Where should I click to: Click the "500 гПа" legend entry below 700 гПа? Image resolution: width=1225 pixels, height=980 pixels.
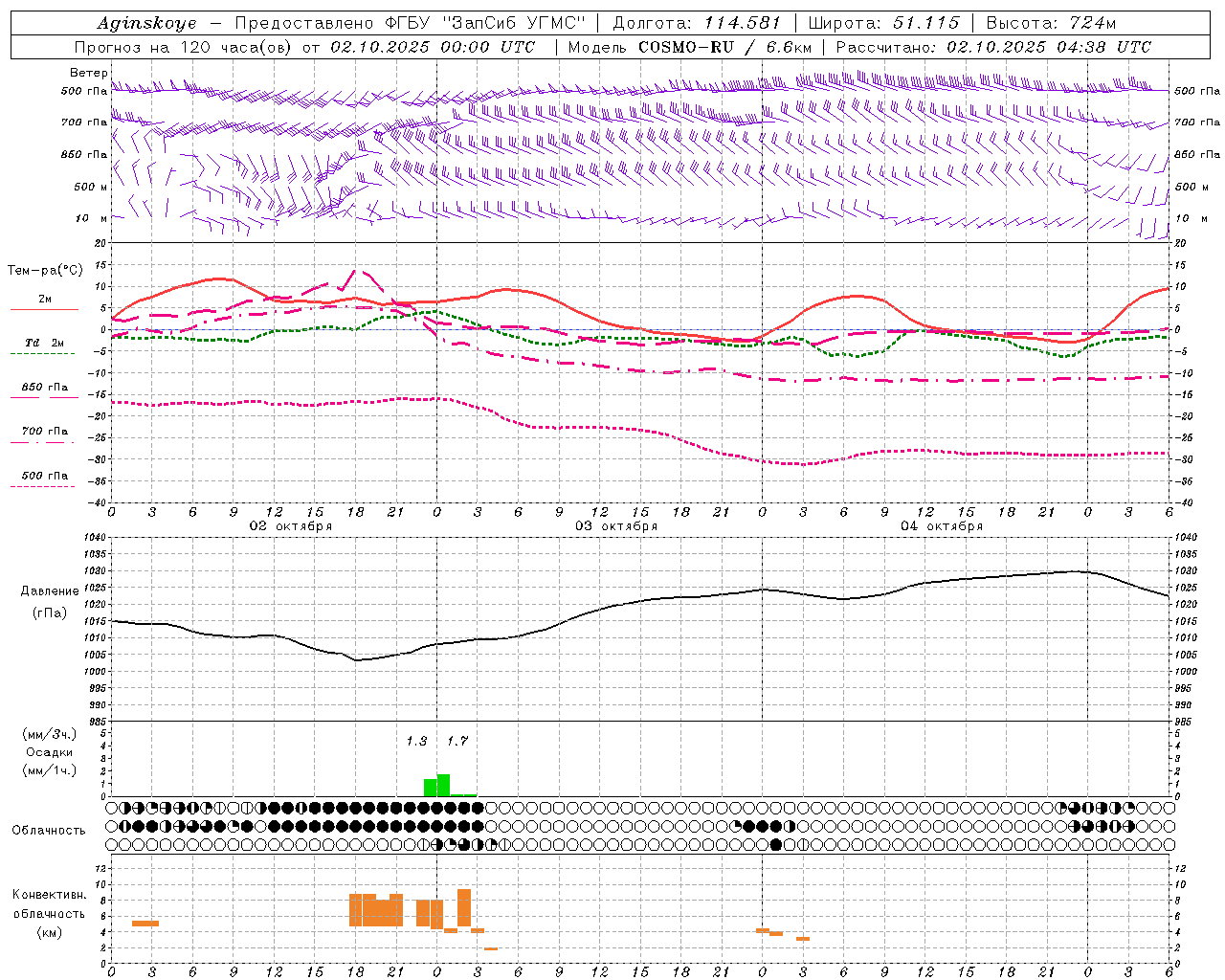[x=45, y=475]
